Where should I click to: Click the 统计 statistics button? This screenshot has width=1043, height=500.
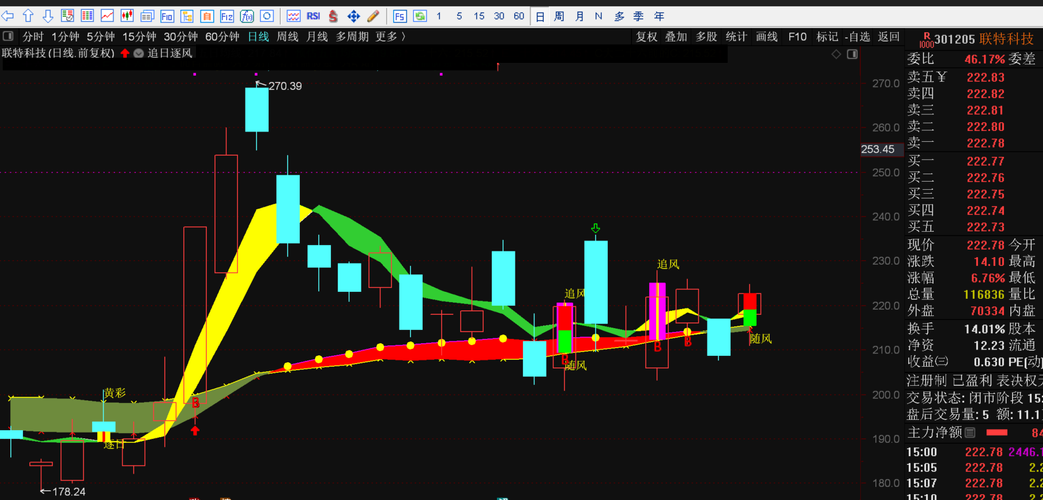click(736, 37)
